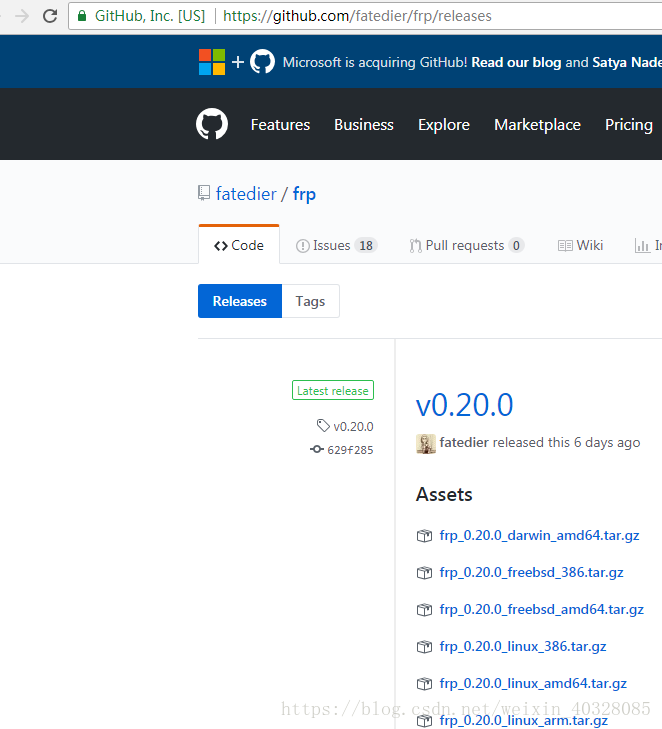Click the Satya Nadella banner link
Viewport: 662px width, 729px height.
[627, 62]
